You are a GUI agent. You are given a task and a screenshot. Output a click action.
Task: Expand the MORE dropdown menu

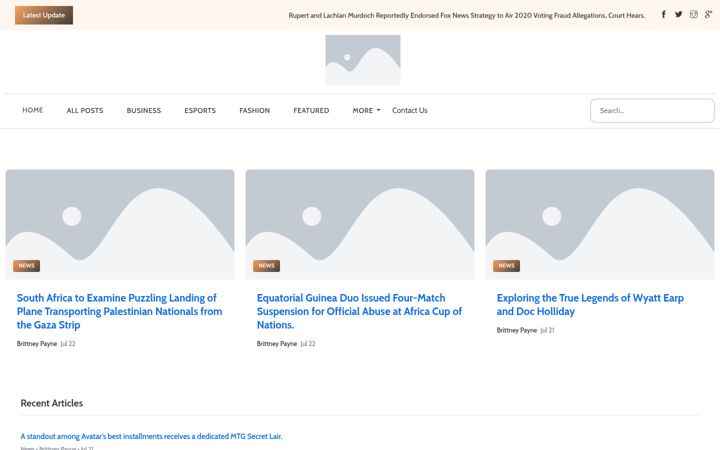[366, 110]
